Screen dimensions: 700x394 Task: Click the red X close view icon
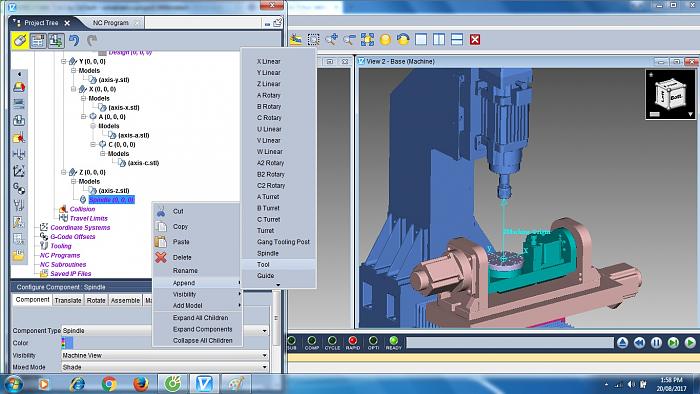coord(475,40)
